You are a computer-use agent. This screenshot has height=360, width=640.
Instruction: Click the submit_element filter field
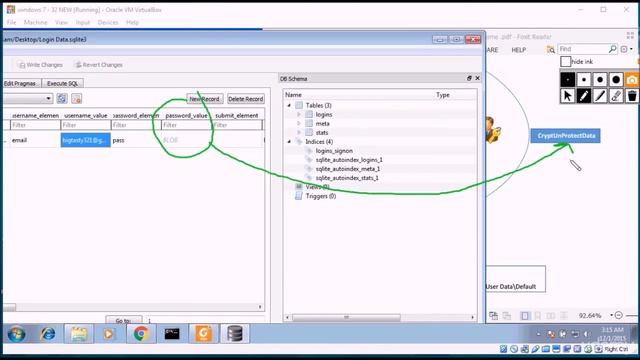237,125
